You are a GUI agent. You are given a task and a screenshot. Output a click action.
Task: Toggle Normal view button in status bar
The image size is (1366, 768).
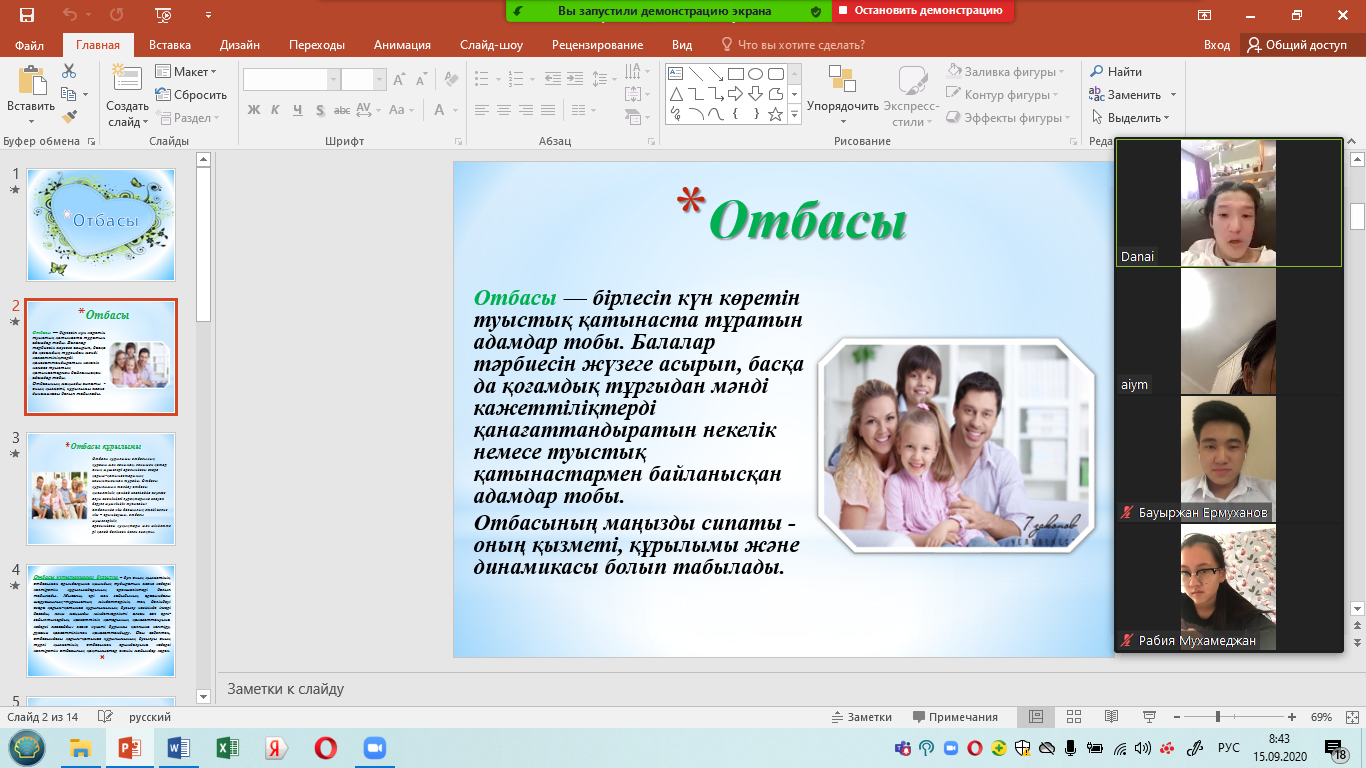(1036, 717)
